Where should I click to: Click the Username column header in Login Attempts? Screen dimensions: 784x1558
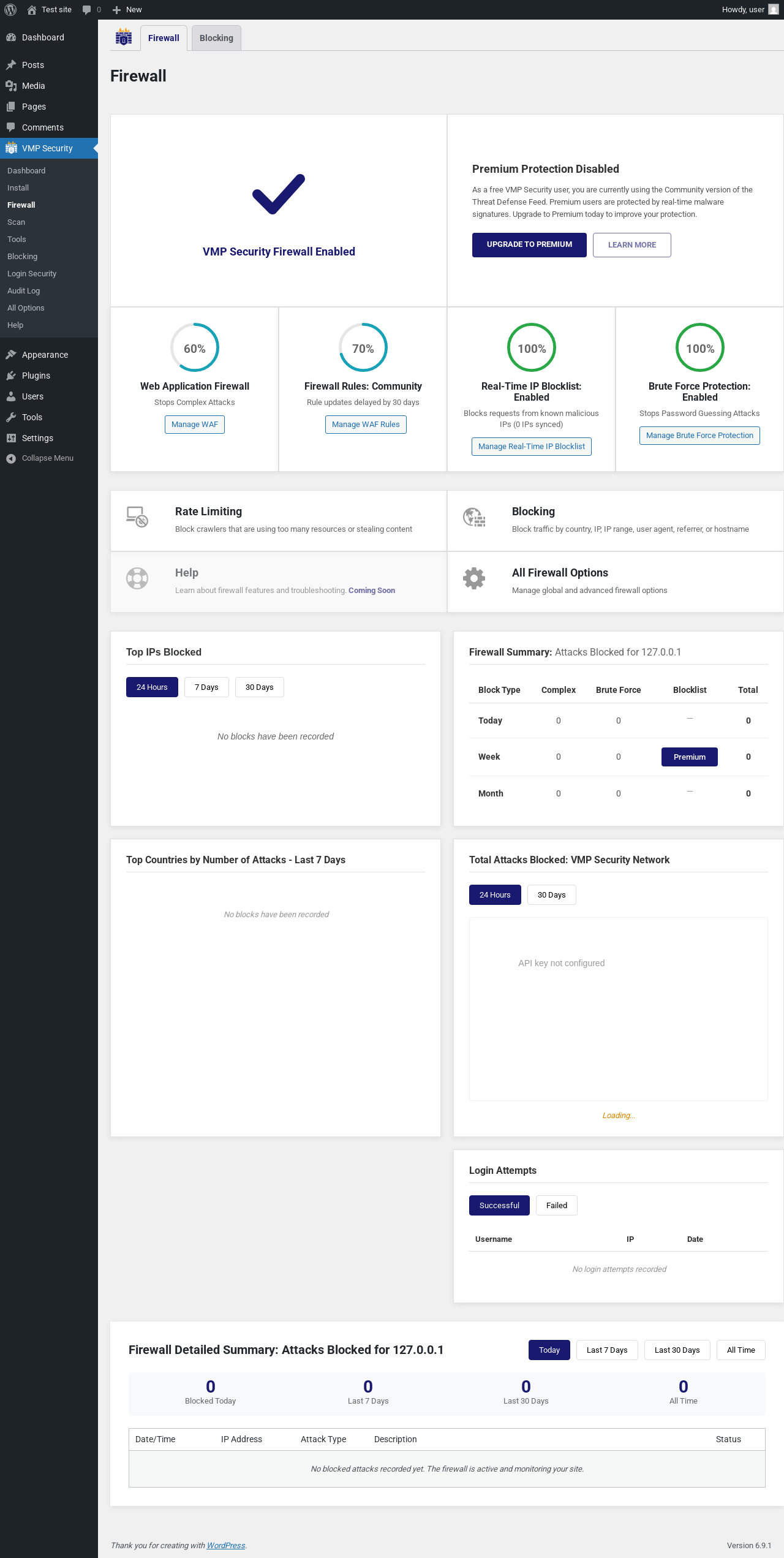[494, 1239]
